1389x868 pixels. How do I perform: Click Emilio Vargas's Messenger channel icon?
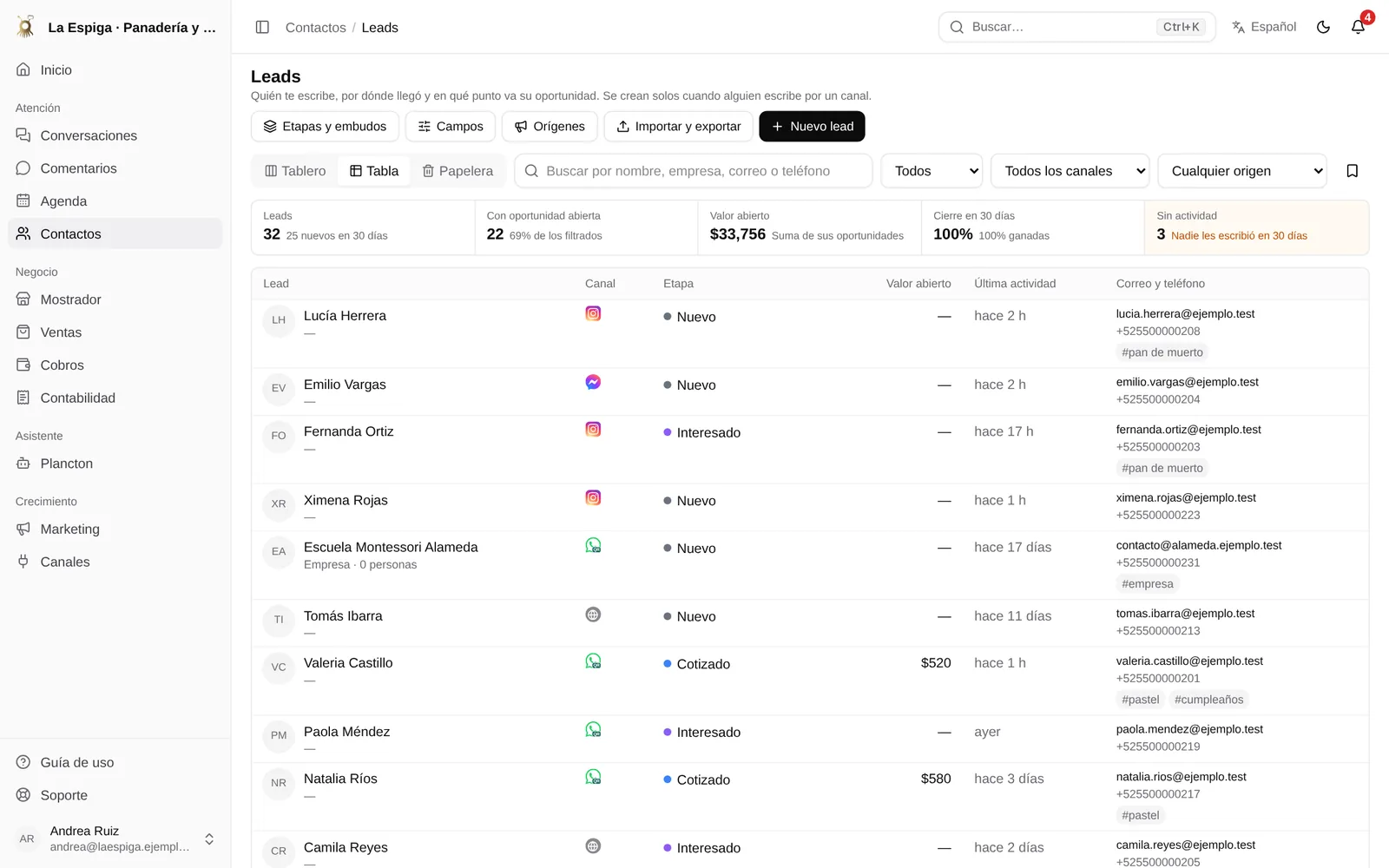[x=593, y=382]
